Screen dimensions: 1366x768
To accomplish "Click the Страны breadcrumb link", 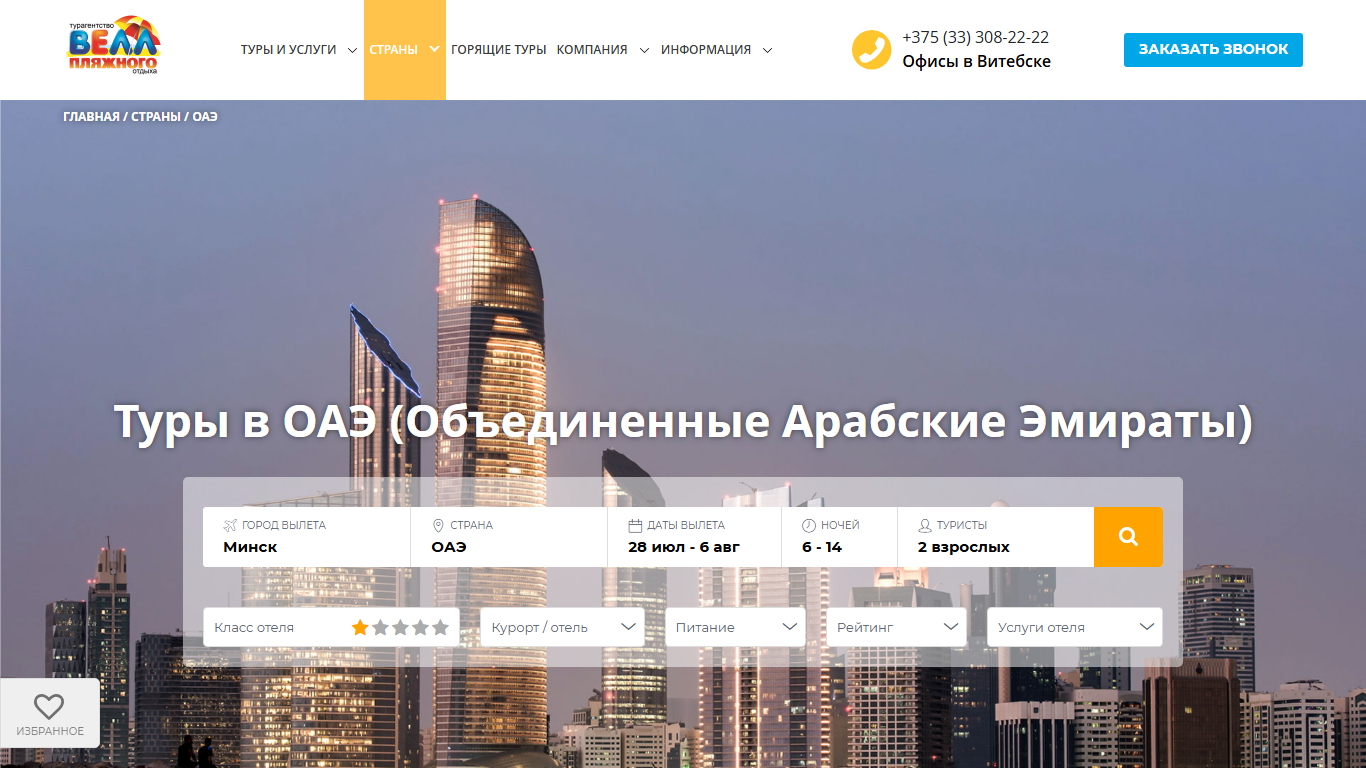I will click(x=156, y=117).
